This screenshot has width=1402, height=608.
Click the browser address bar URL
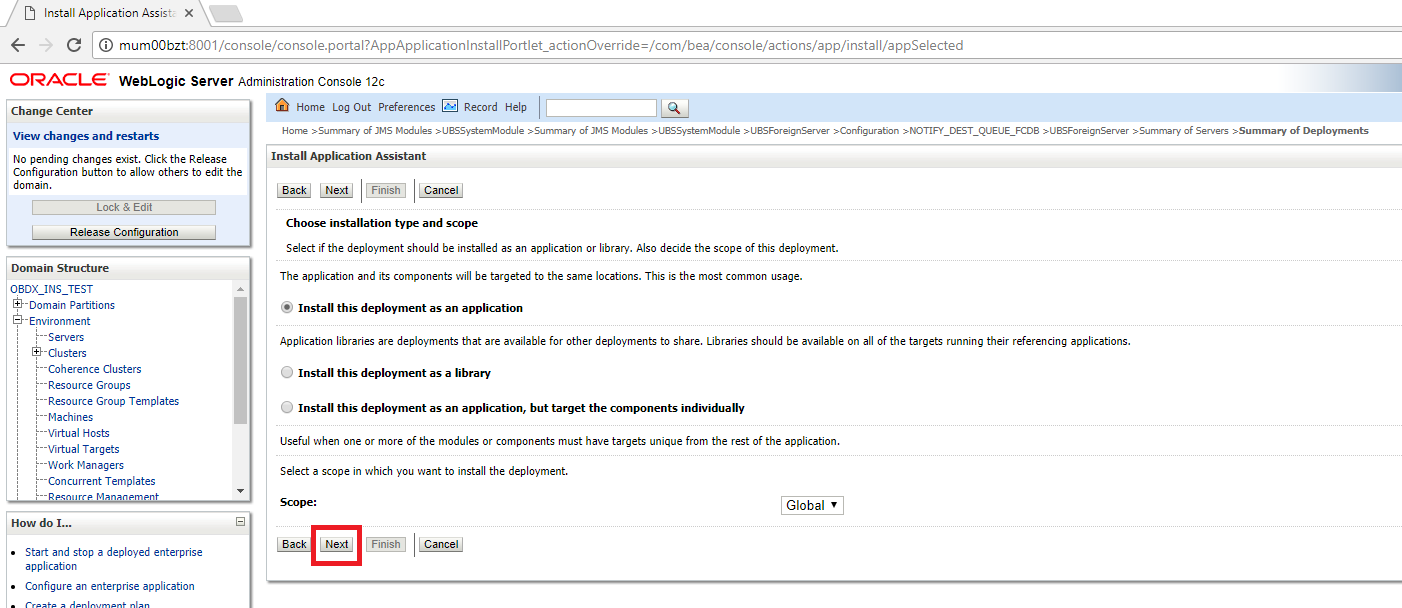(541, 45)
